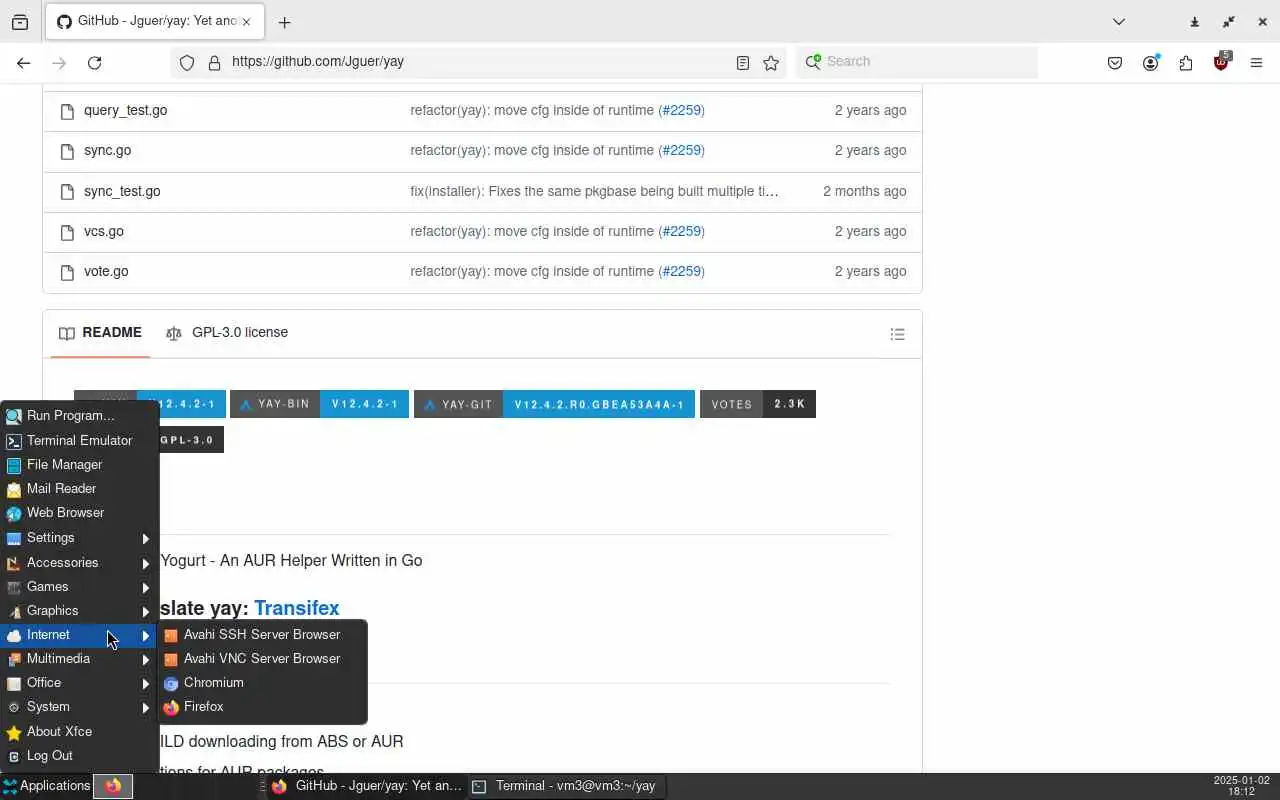
Task: Choose Log Out from menu
Action: [x=80, y=756]
